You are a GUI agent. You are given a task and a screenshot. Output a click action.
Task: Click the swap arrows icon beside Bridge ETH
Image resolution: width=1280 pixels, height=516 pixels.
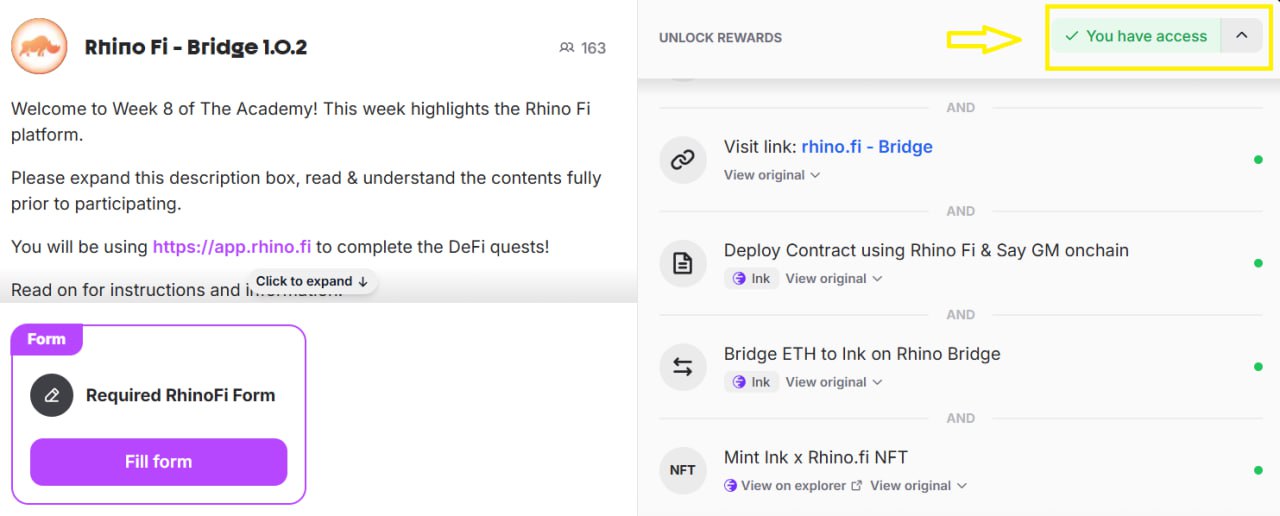[683, 367]
